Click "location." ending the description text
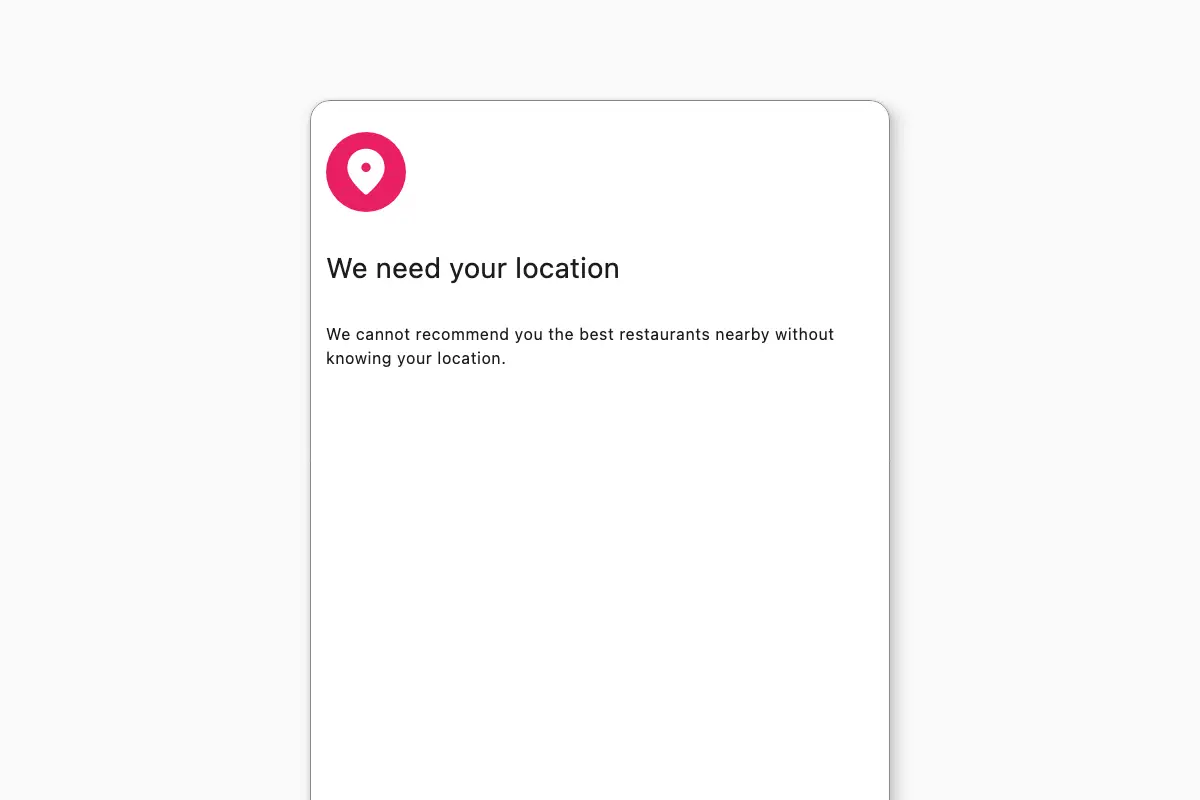The width and height of the screenshot is (1200, 800). pyautogui.click(x=471, y=358)
